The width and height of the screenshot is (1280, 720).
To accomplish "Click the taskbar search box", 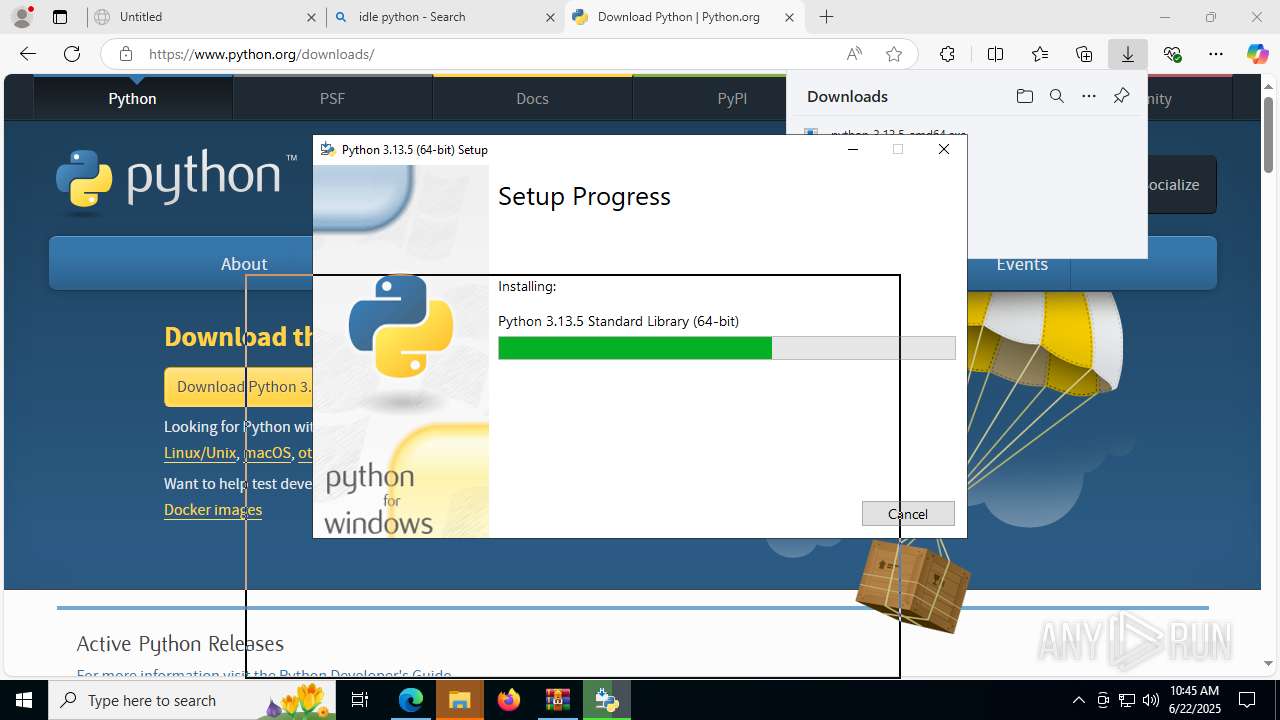I will tap(192, 700).
